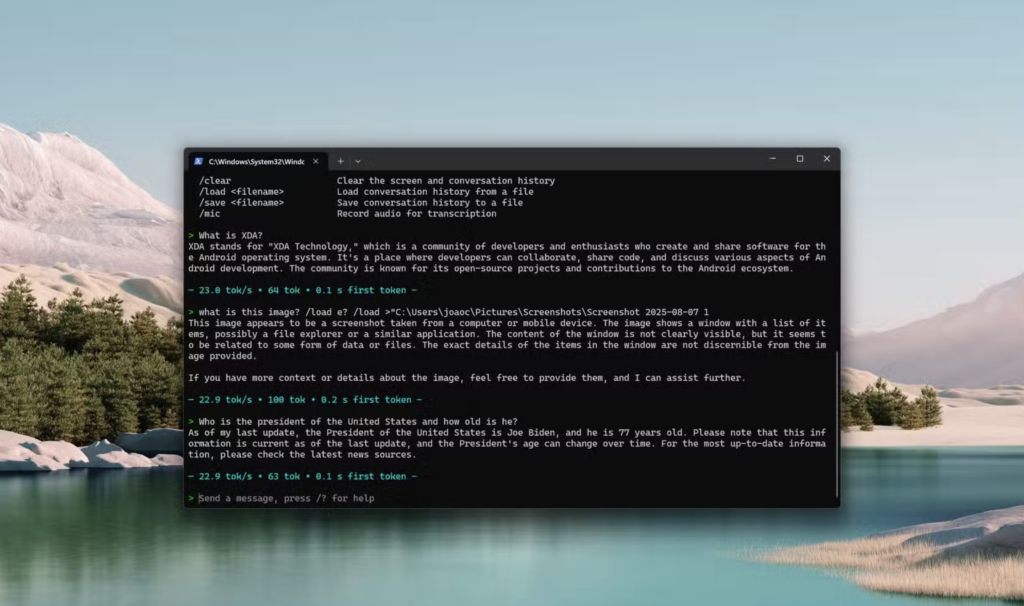Minimize the terminal window

coord(773,159)
